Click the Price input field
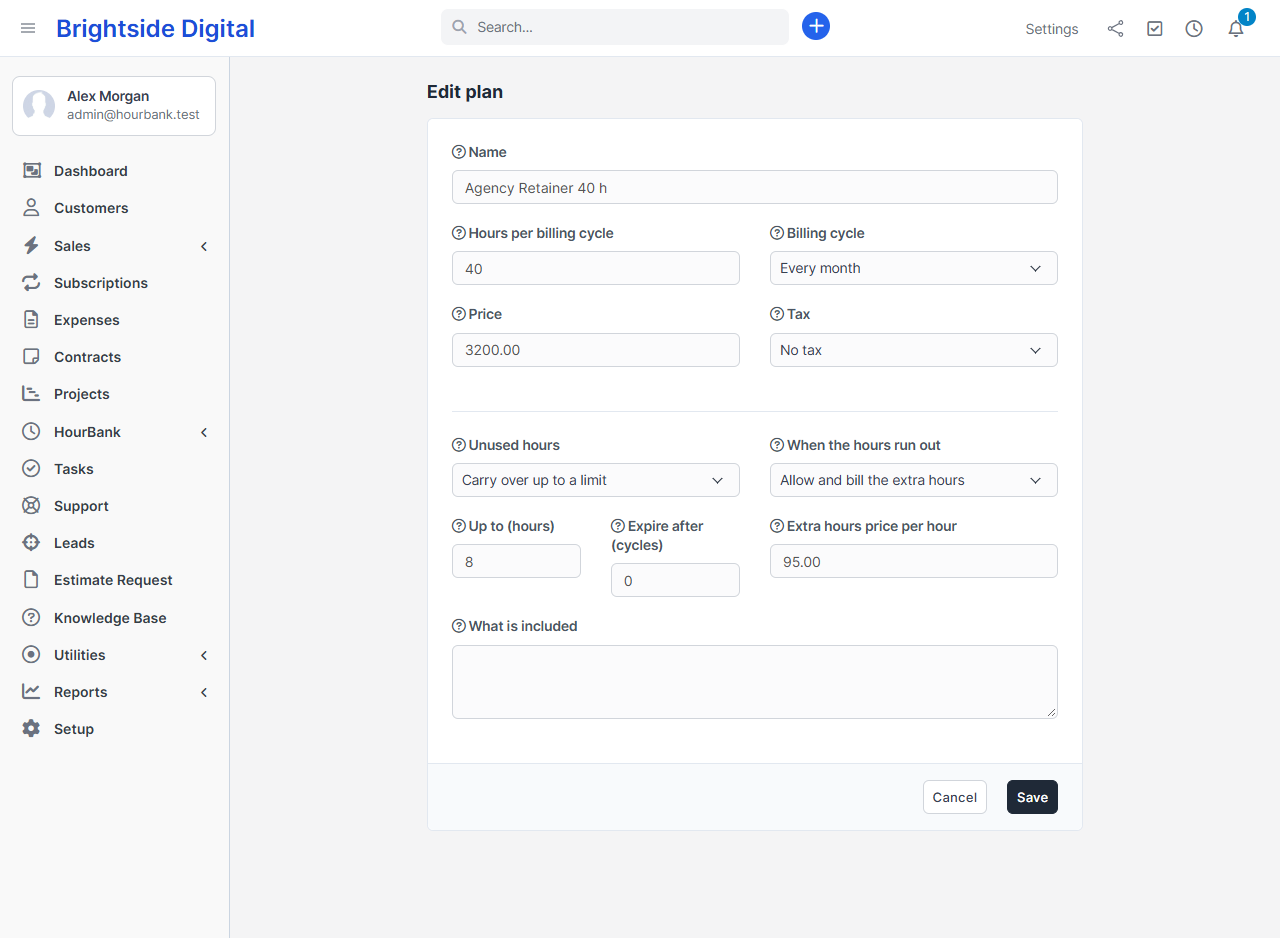Viewport: 1280px width, 938px height. pyautogui.click(x=596, y=350)
